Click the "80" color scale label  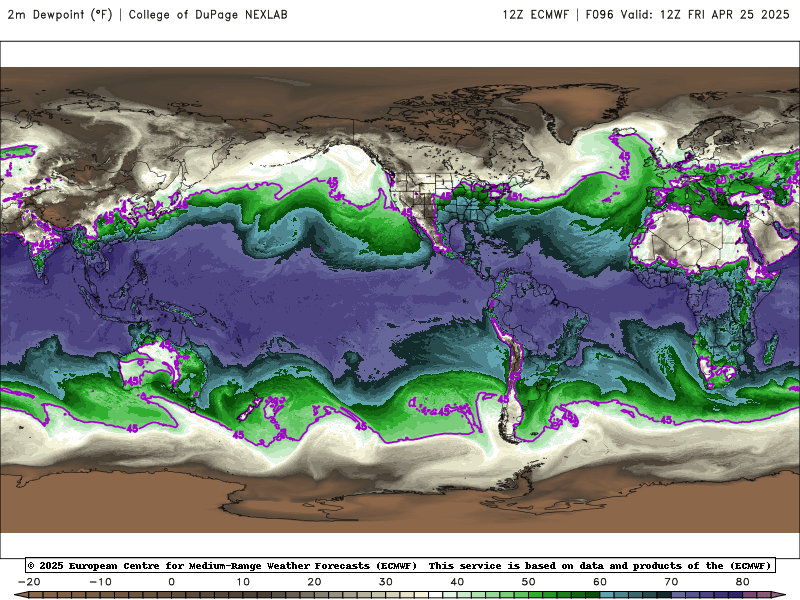click(x=743, y=582)
